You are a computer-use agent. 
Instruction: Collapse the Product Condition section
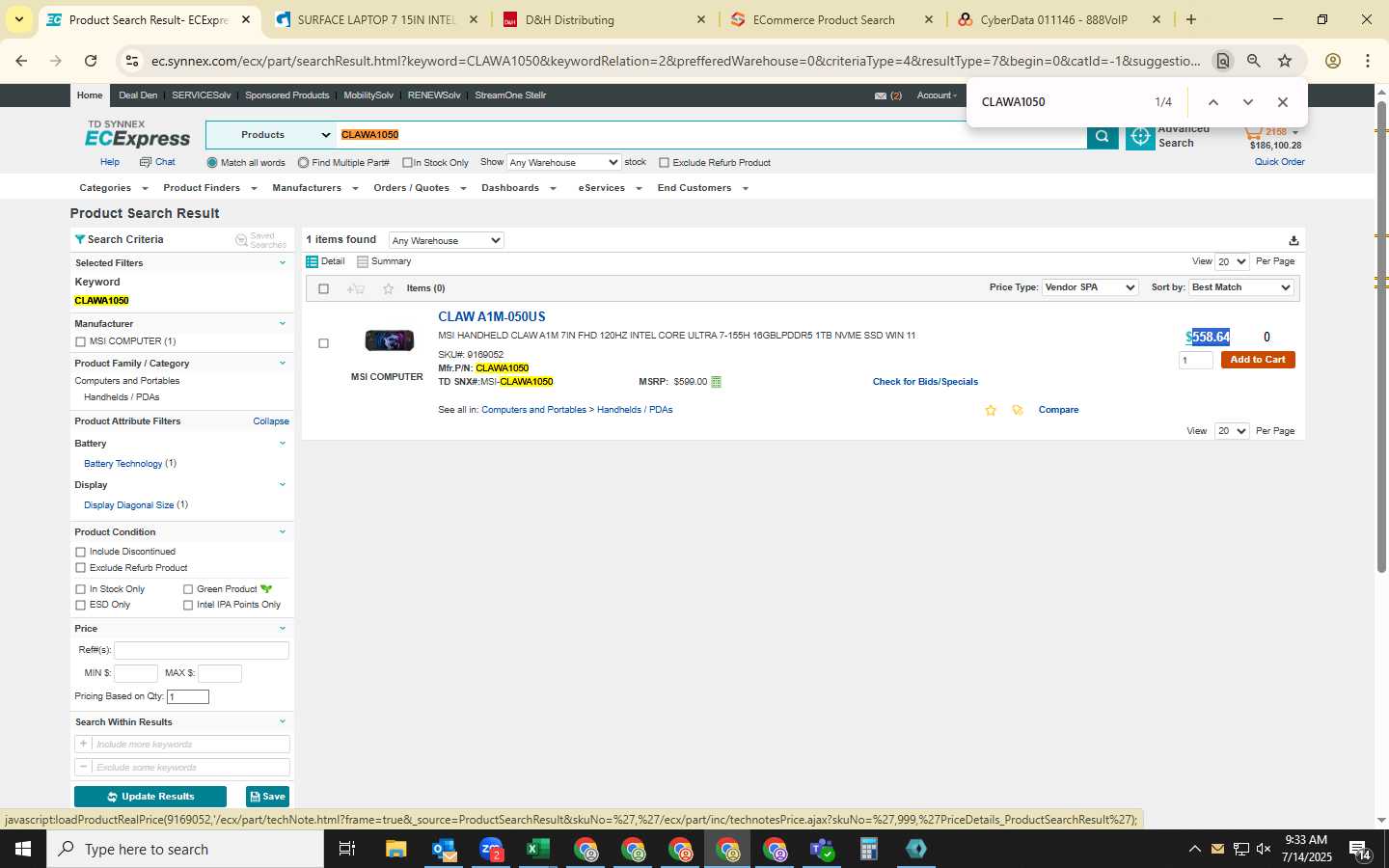click(x=283, y=532)
